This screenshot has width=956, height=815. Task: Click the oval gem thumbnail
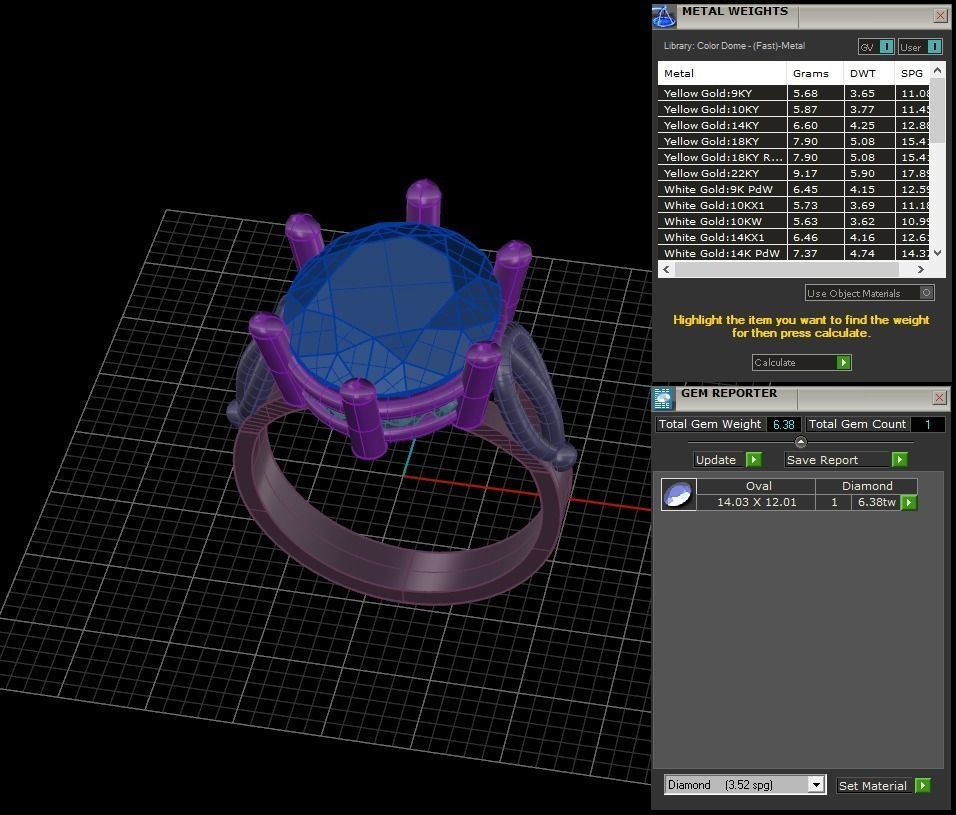679,494
